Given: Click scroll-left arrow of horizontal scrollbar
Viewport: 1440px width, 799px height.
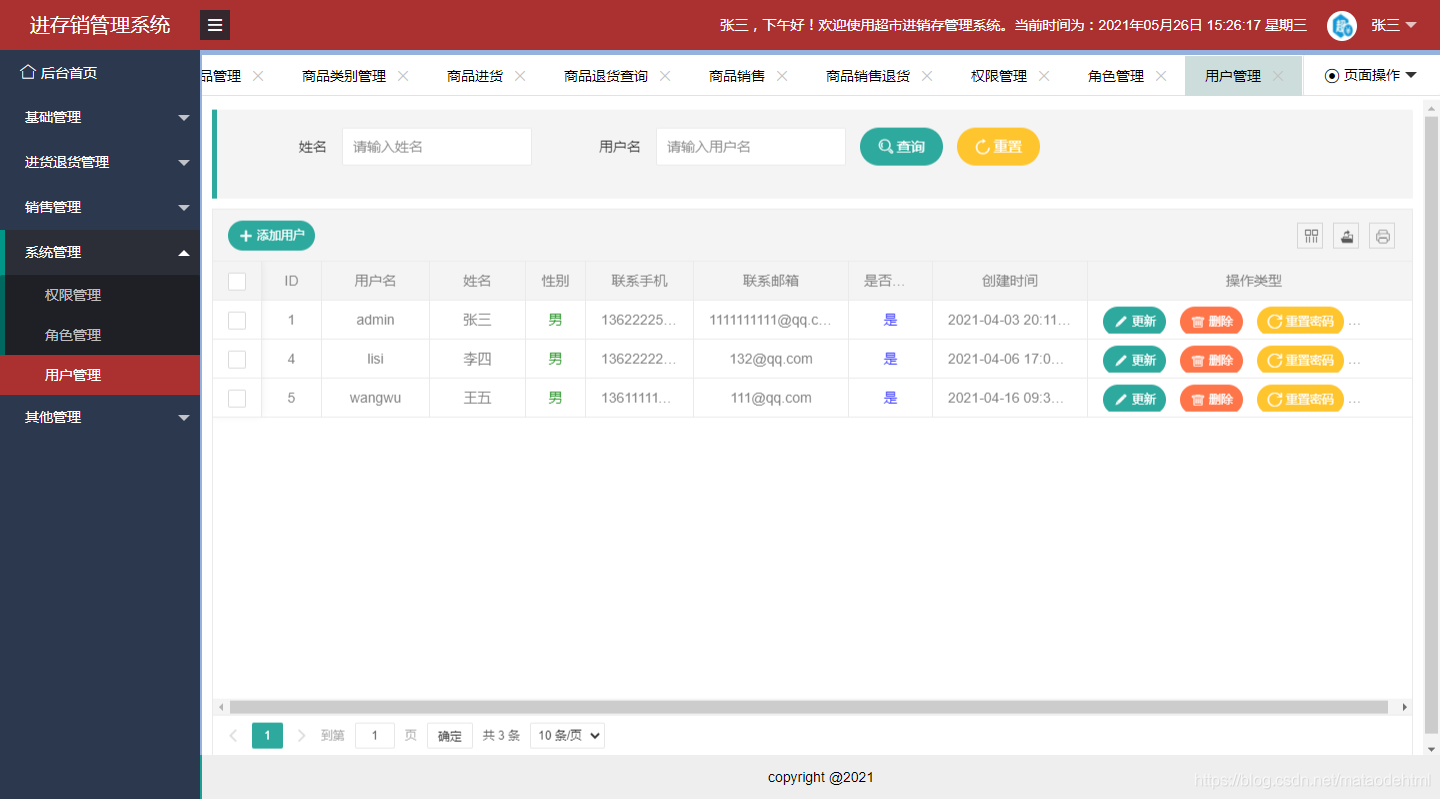Looking at the screenshot, I should 221,707.
